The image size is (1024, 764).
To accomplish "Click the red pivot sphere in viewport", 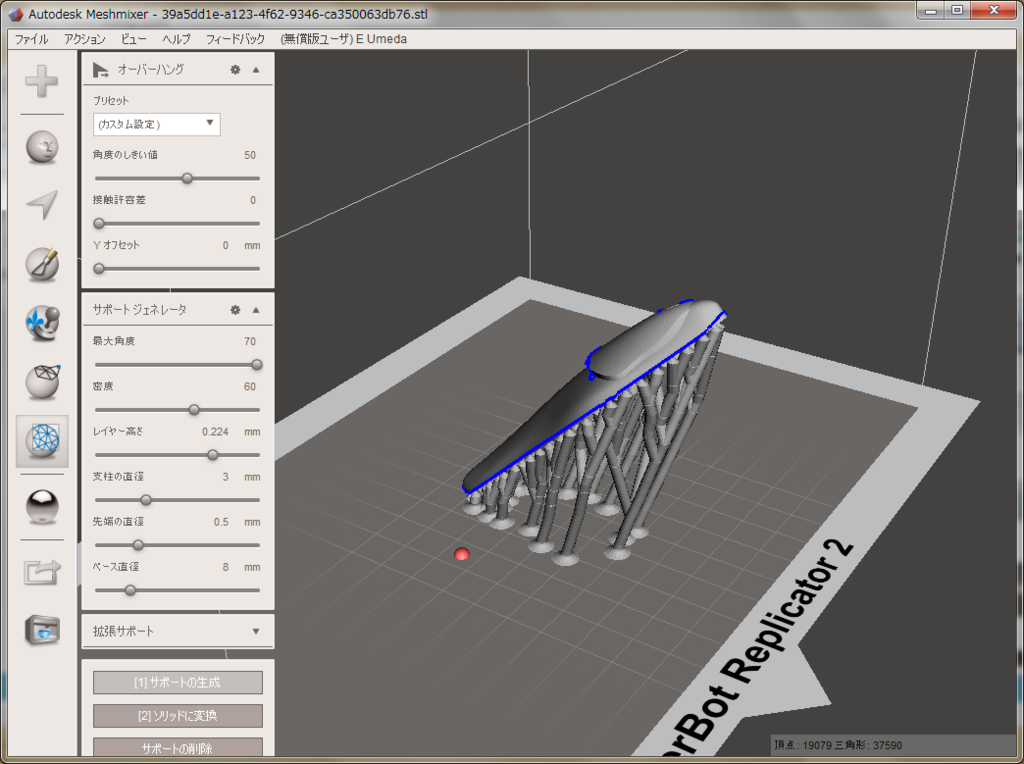I will coord(462,554).
